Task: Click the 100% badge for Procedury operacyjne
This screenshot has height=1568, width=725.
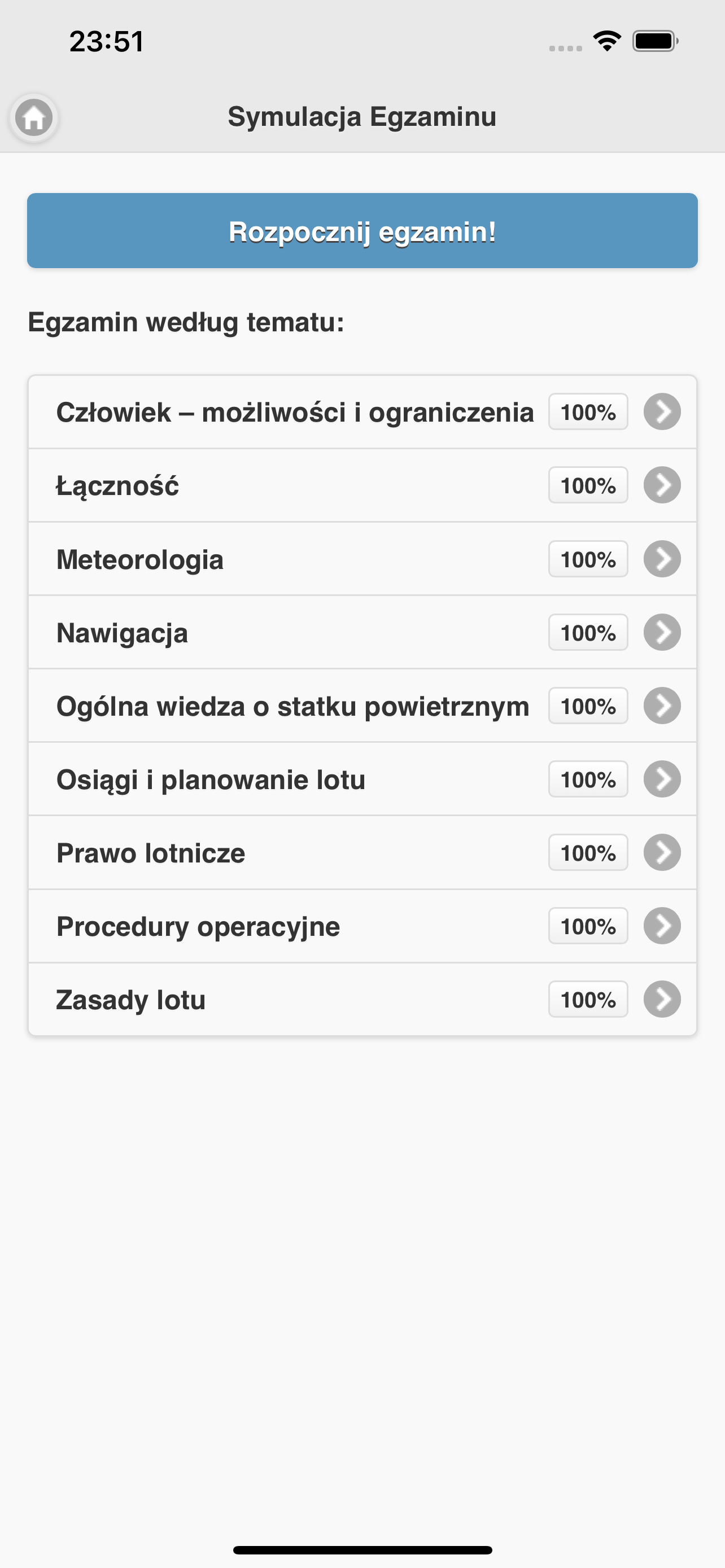Action: [587, 926]
